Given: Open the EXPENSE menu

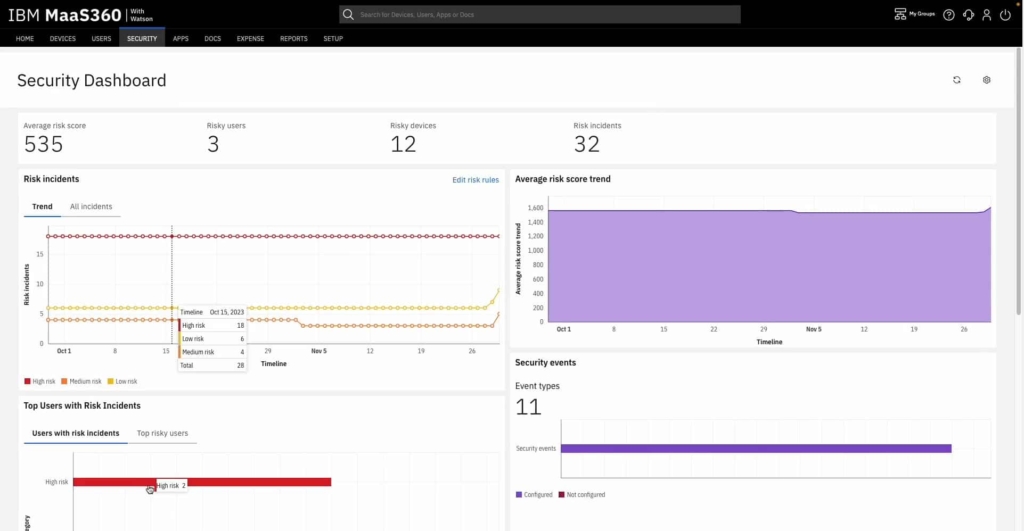Looking at the screenshot, I should point(250,39).
